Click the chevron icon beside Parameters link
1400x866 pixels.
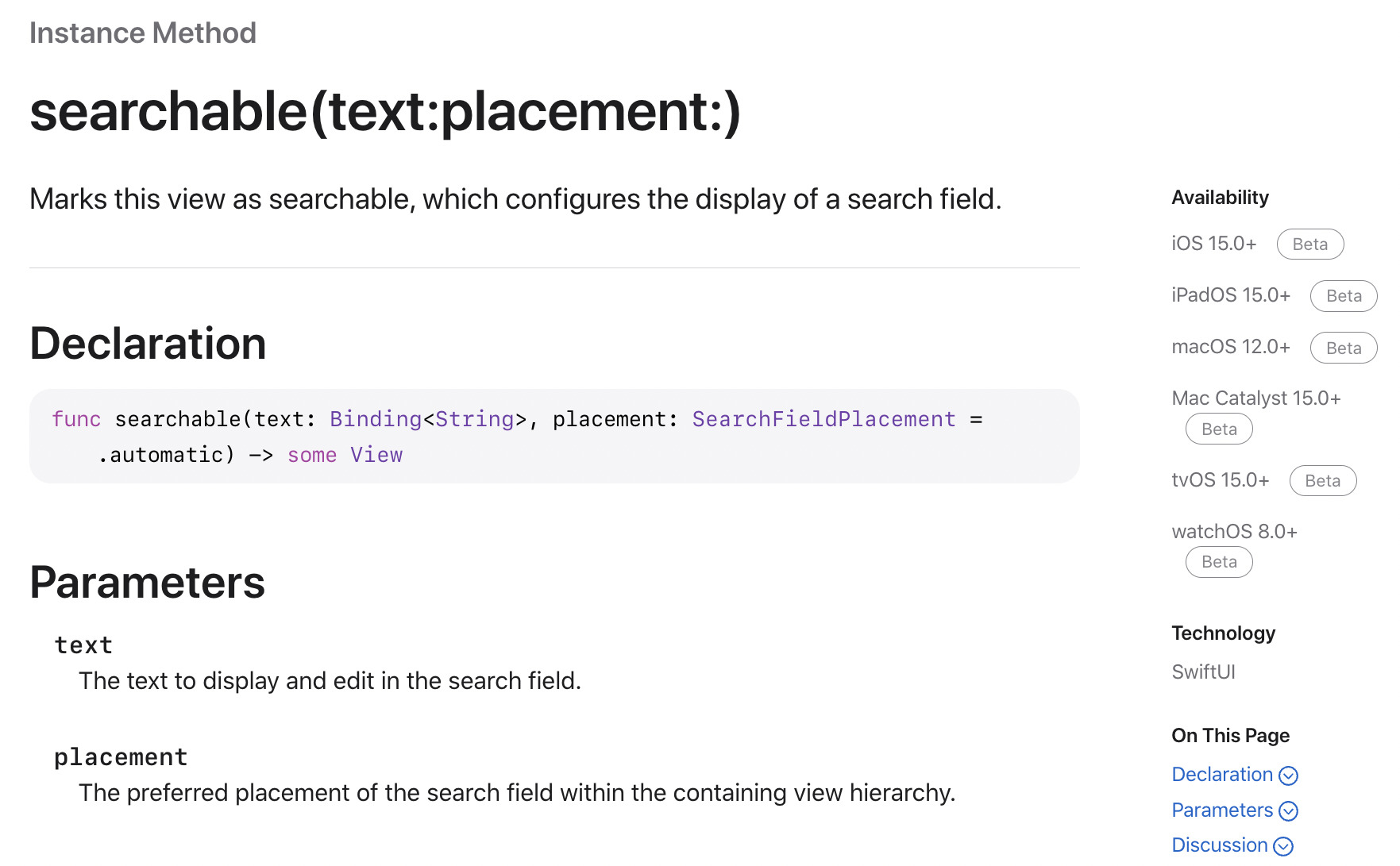(x=1290, y=811)
